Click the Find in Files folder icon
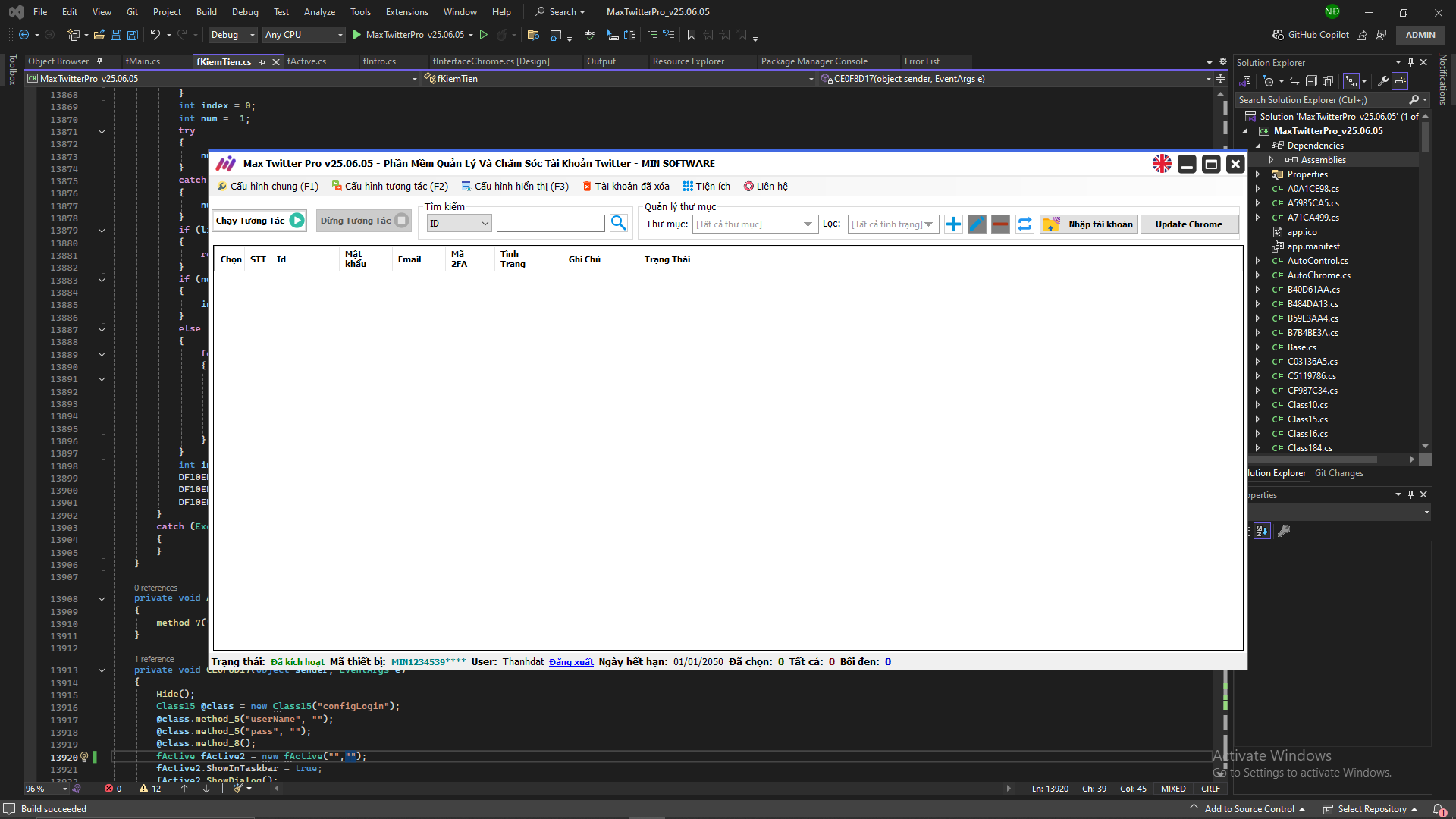 point(533,35)
